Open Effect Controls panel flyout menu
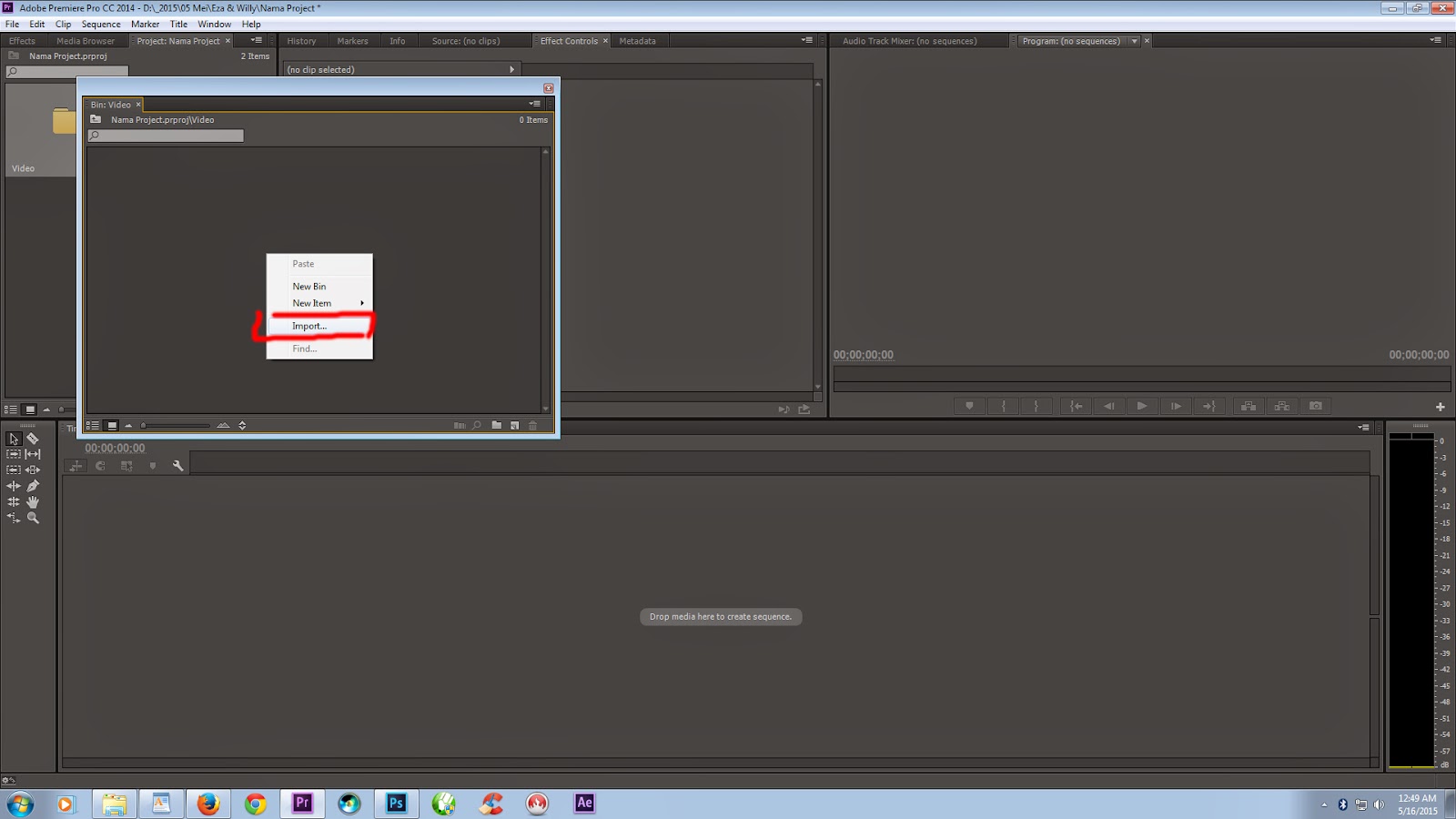The width and height of the screenshot is (1456, 819). pyautogui.click(x=807, y=40)
